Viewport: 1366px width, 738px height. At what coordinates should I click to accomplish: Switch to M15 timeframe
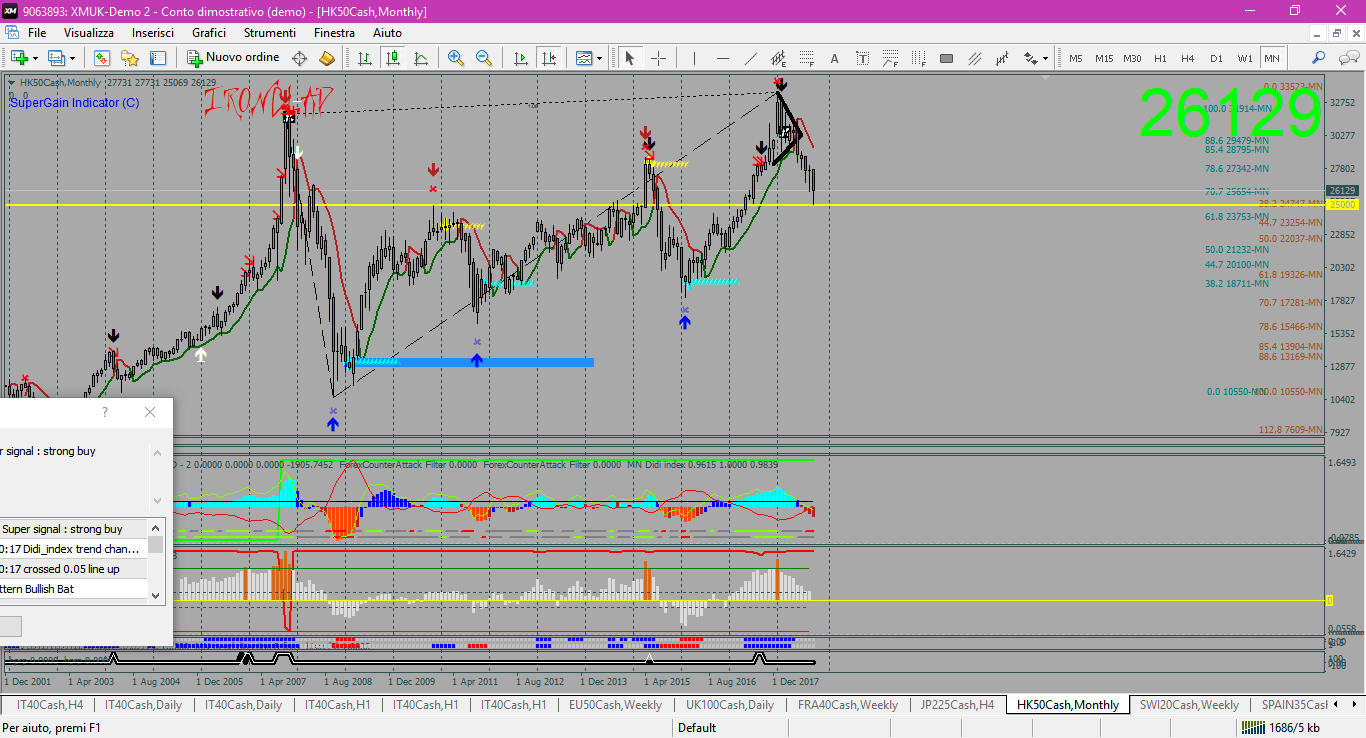click(1104, 58)
